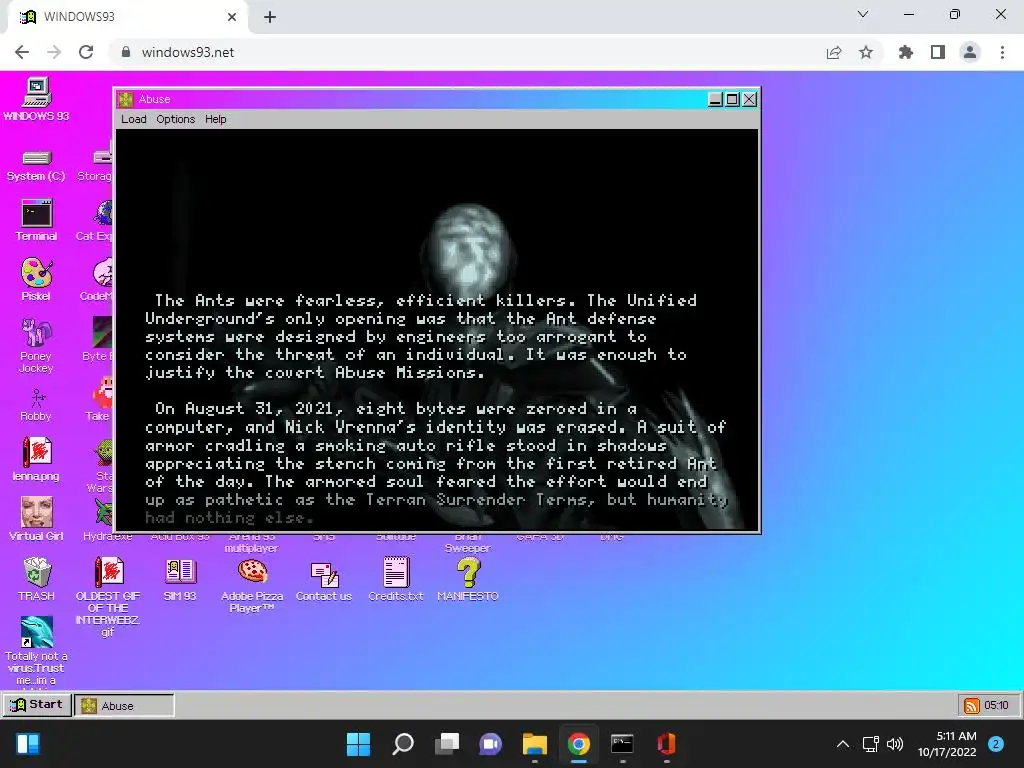Screen dimensions: 1024x768
Task: Open the WINDOWS 93 computer desktop icon
Action: pyautogui.click(x=37, y=99)
